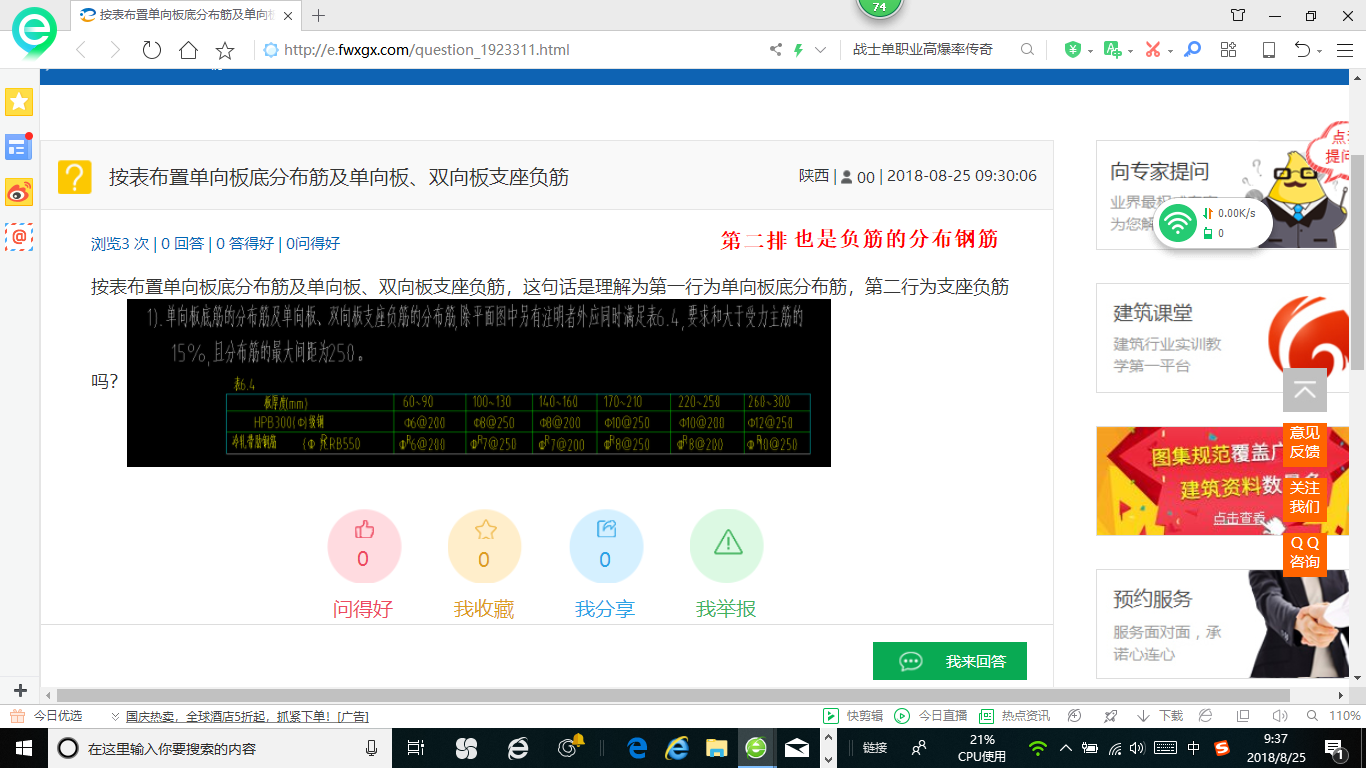The width and height of the screenshot is (1366, 768).
Task: Click the share icon in the address bar
Action: click(x=776, y=50)
